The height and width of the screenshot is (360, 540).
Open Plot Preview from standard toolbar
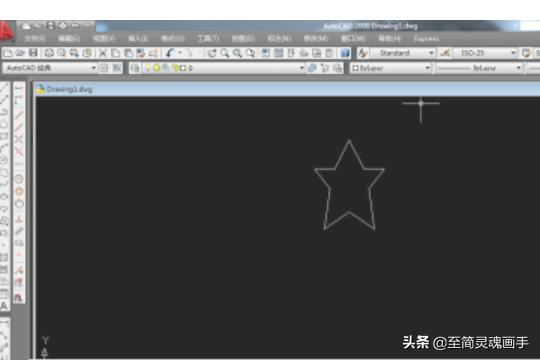pos(62,53)
